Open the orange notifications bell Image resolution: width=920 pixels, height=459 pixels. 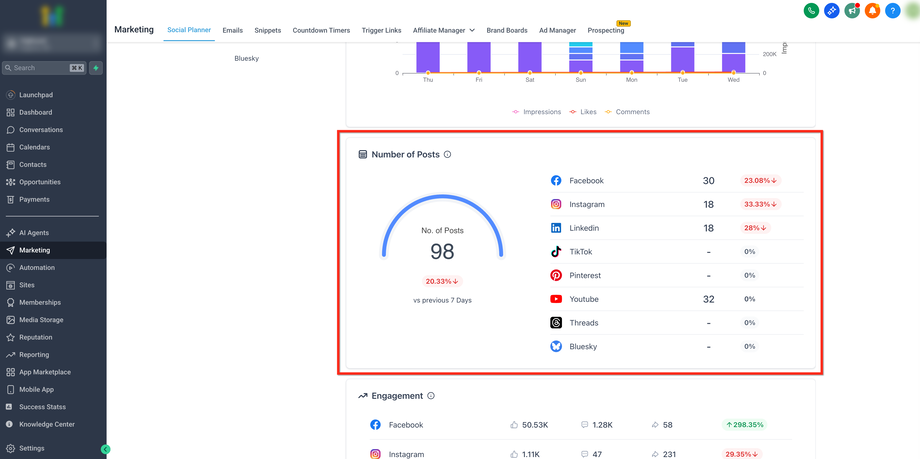coord(872,10)
